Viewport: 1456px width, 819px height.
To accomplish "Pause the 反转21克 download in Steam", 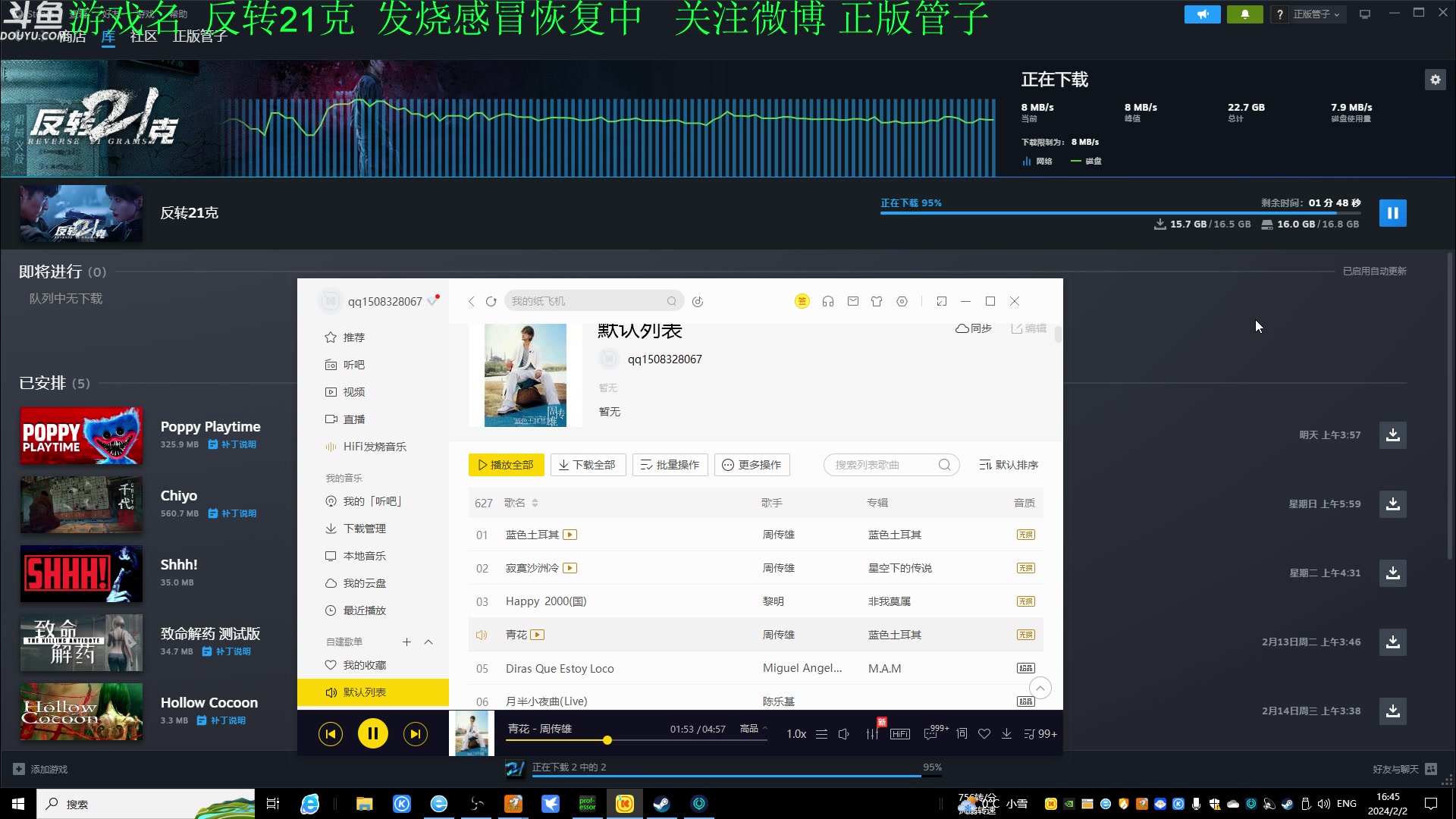I will 1392,213.
